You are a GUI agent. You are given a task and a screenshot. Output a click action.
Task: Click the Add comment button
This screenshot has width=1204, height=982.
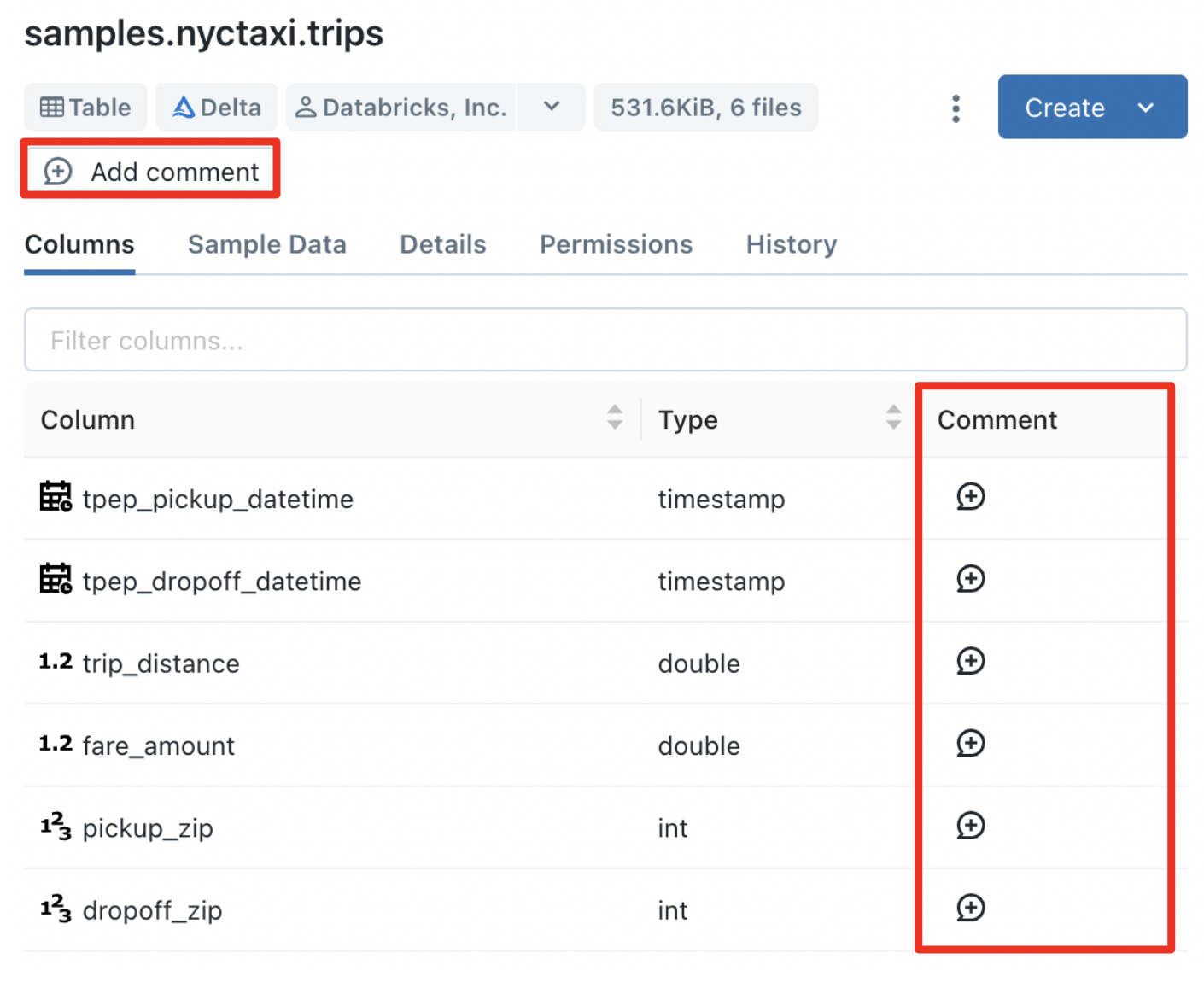pos(150,171)
